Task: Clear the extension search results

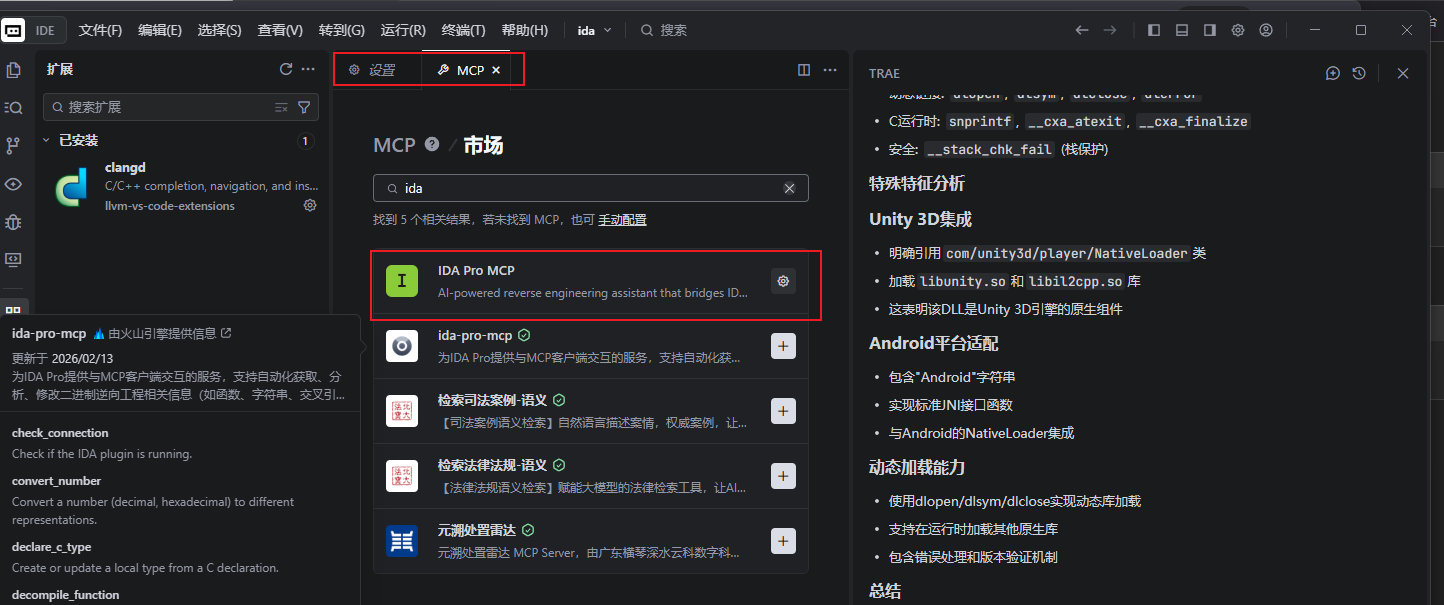Action: coord(282,107)
